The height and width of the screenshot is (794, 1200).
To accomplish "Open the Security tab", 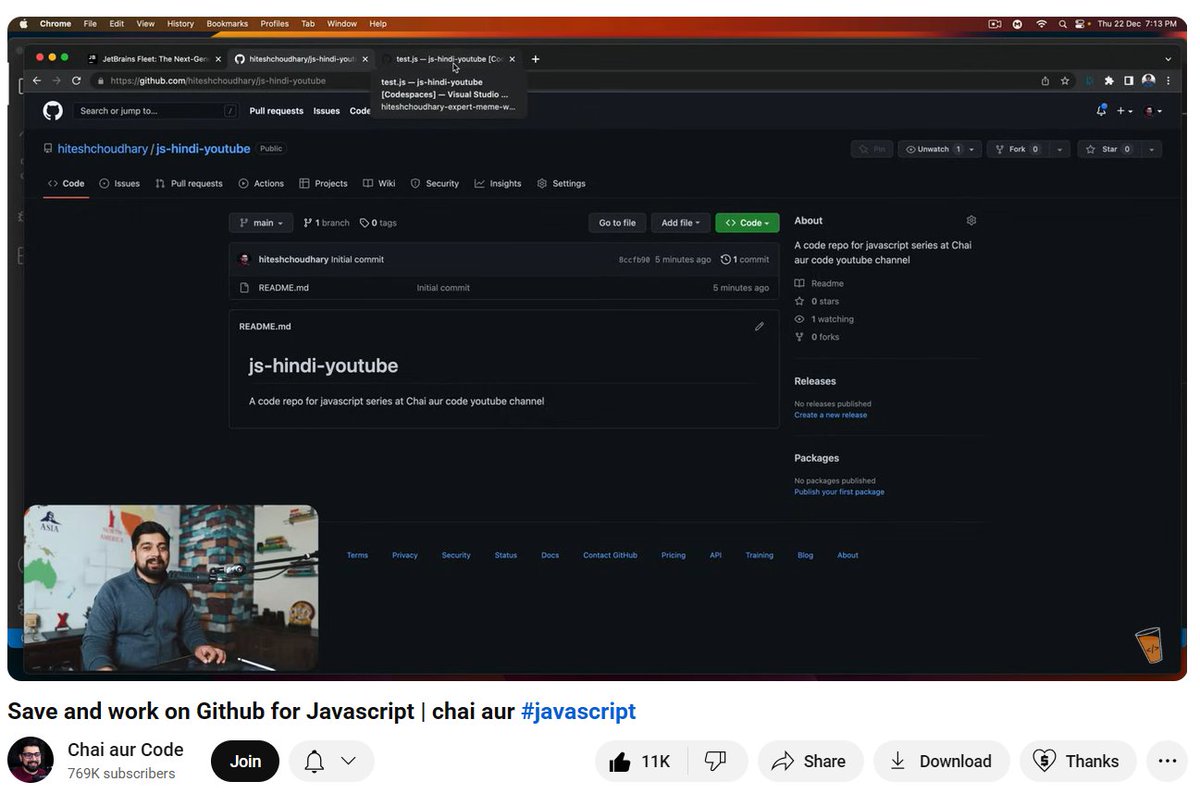I will 435,184.
